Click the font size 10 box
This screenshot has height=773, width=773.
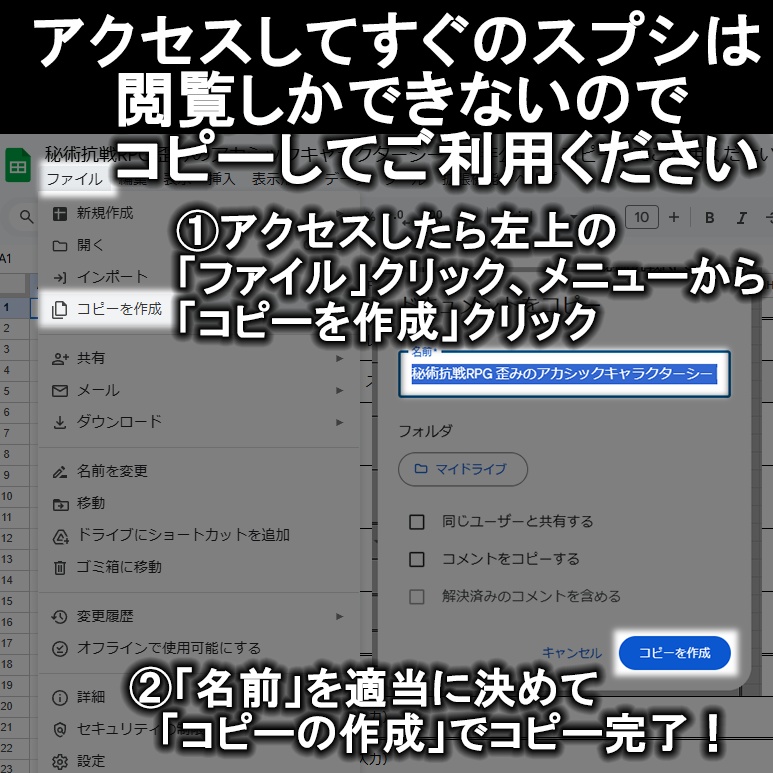click(641, 217)
